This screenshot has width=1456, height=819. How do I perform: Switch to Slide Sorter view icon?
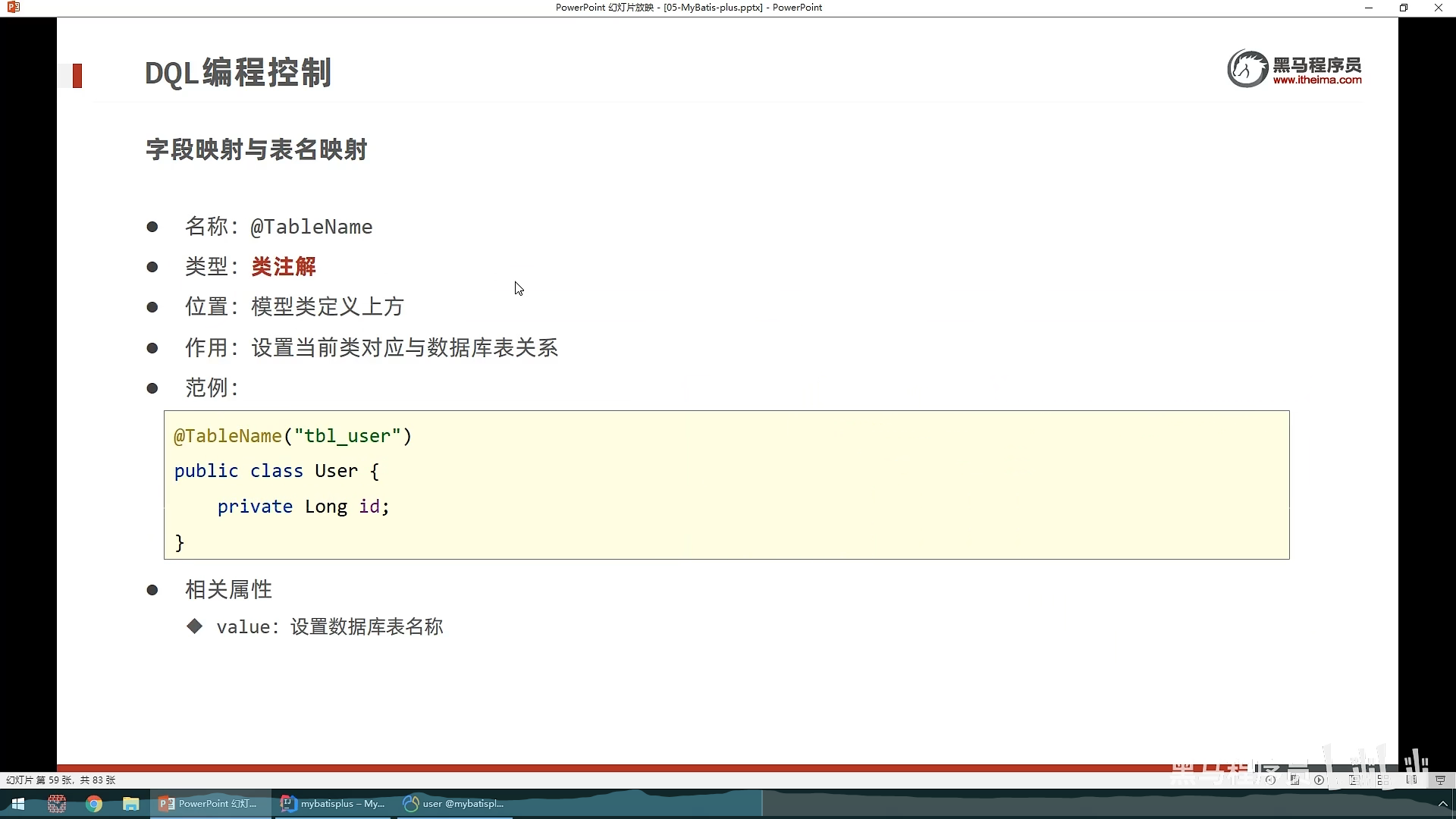[1383, 780]
